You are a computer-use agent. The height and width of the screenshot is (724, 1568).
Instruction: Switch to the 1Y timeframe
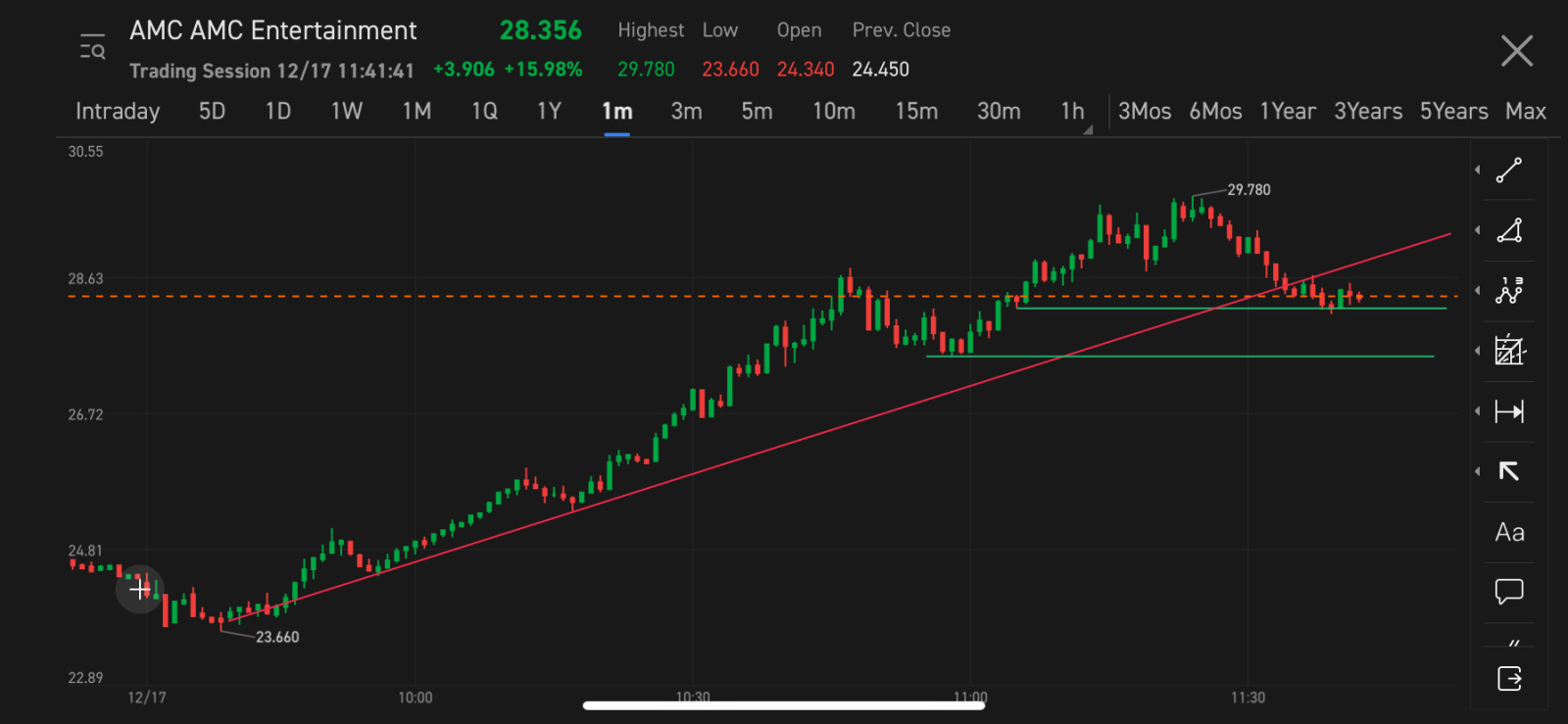tap(549, 111)
